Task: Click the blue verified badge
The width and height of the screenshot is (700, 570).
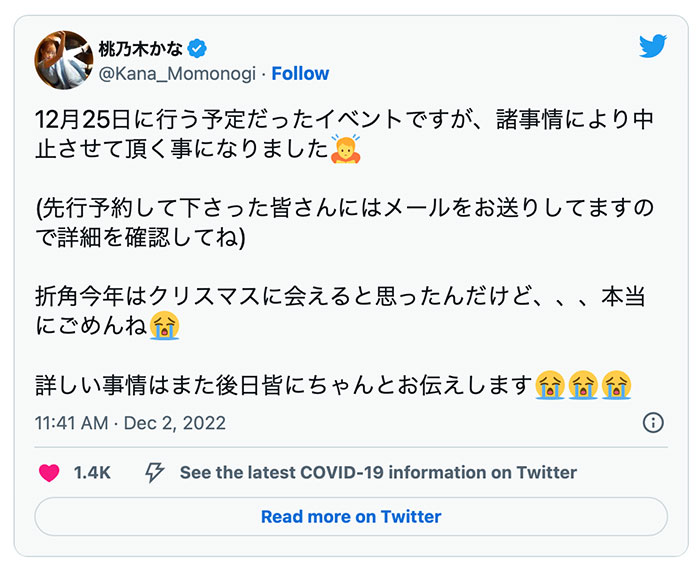Action: tap(199, 47)
